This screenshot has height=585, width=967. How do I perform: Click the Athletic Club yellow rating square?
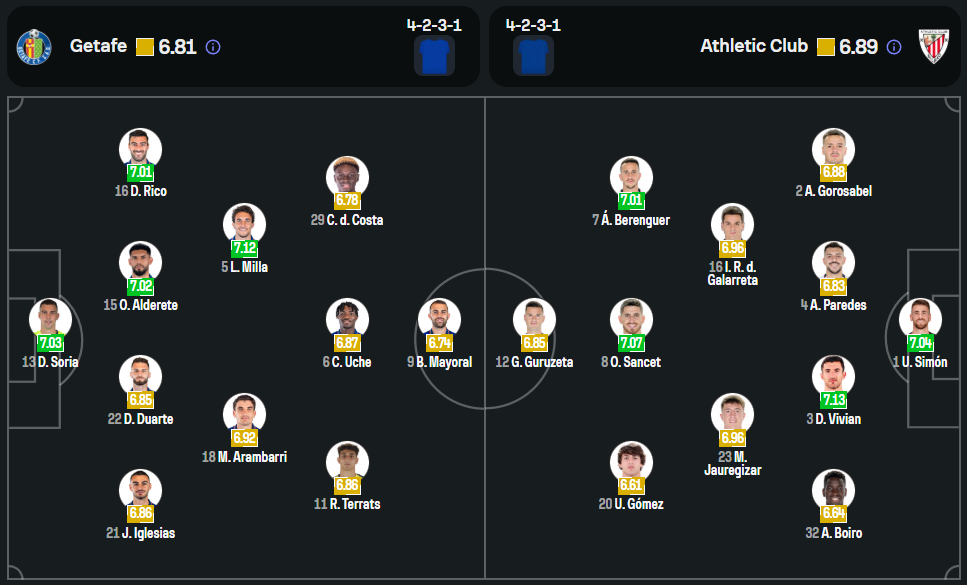[826, 47]
